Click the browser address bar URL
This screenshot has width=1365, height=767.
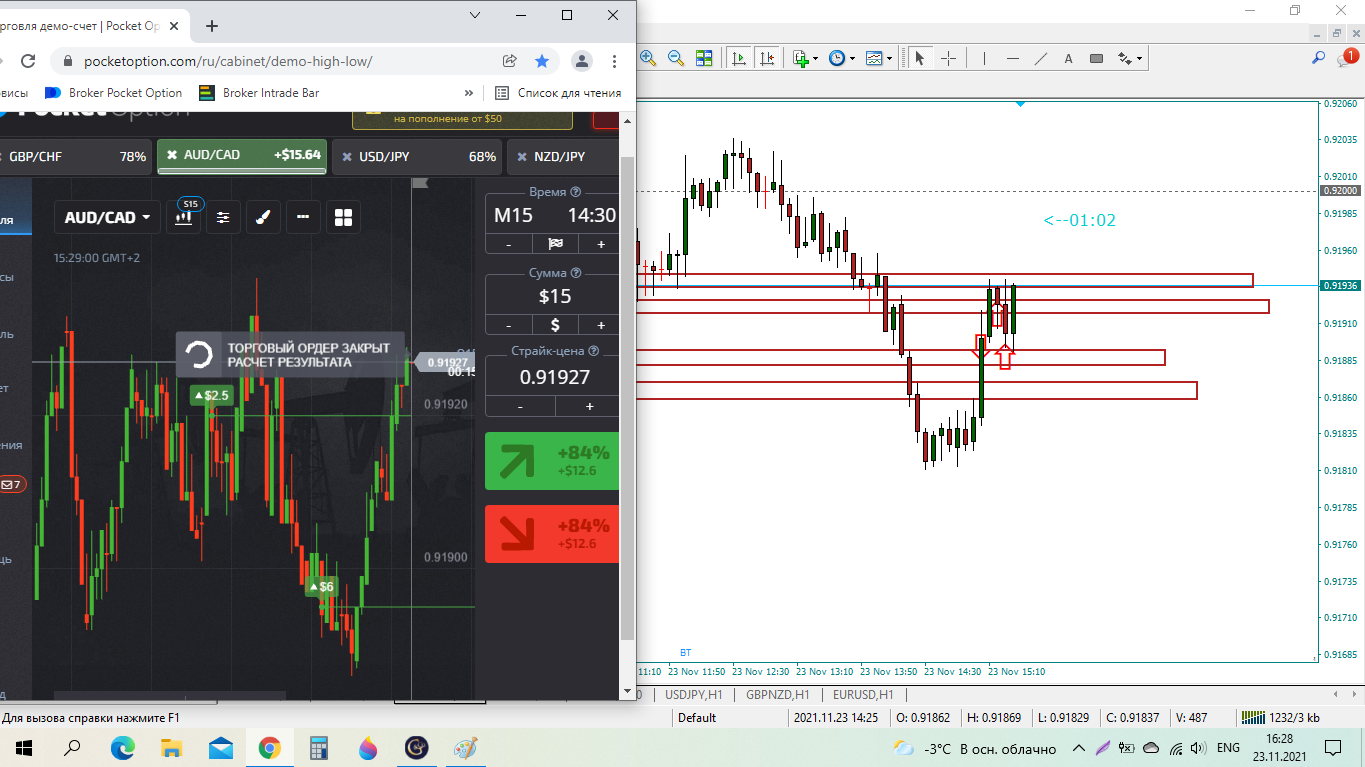pyautogui.click(x=228, y=61)
